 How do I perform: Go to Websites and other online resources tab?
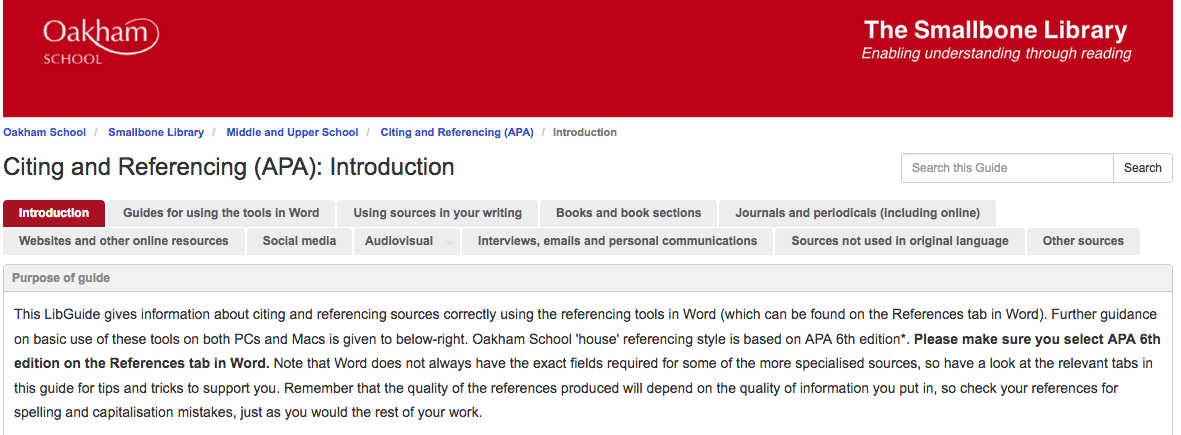[x=124, y=242]
